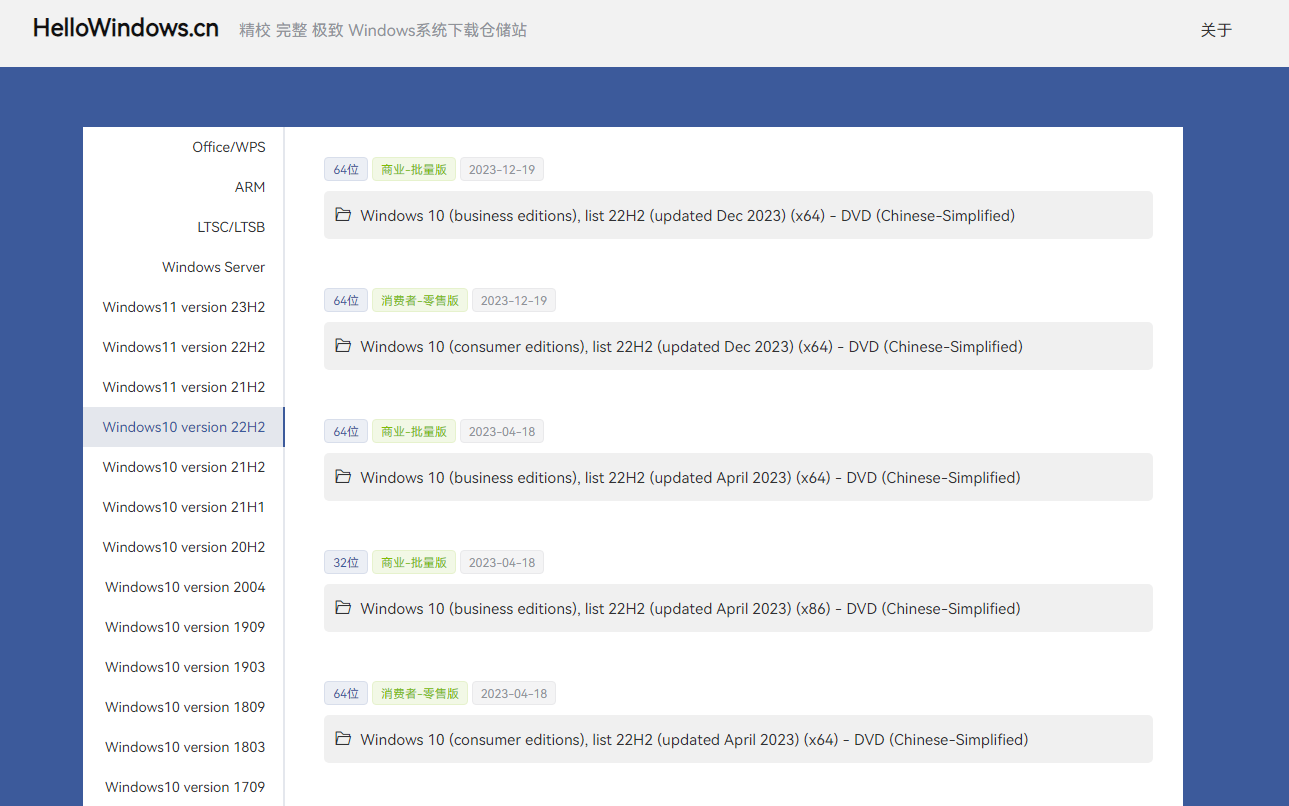Select Windows11 version 23H2
1289x806 pixels.
coord(184,307)
